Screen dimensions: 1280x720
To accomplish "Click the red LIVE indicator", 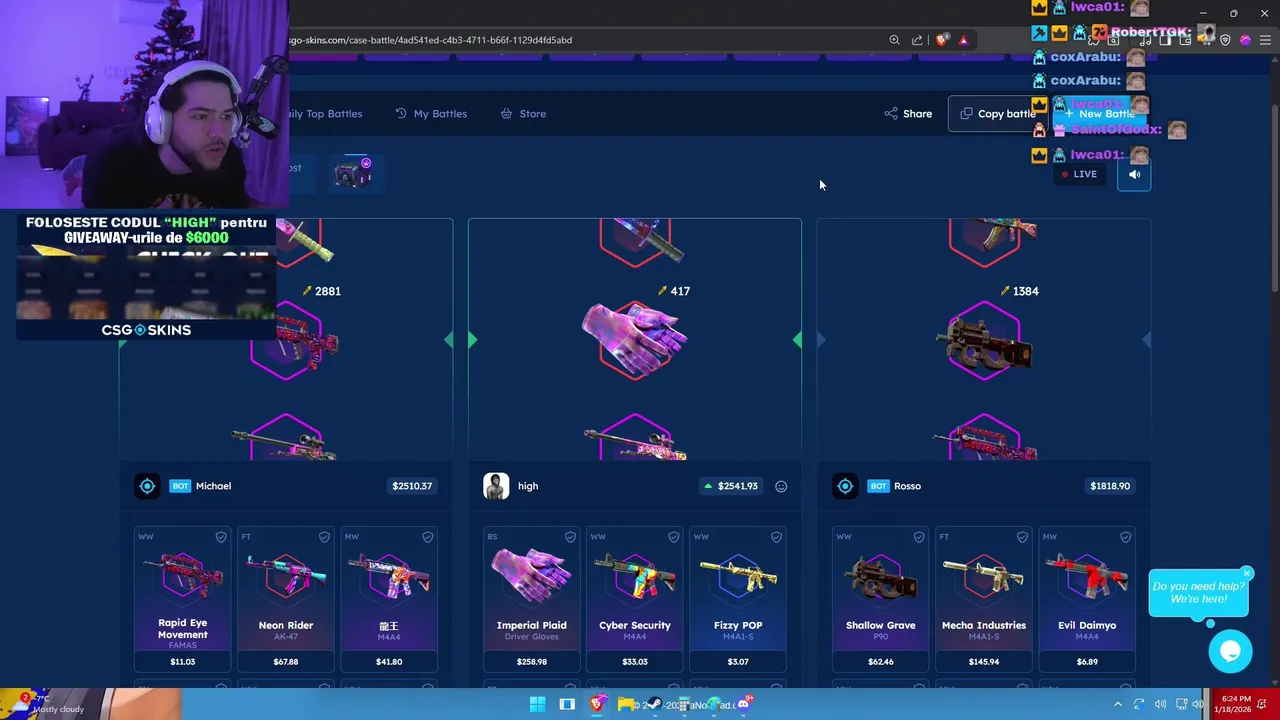I will pos(1079,174).
